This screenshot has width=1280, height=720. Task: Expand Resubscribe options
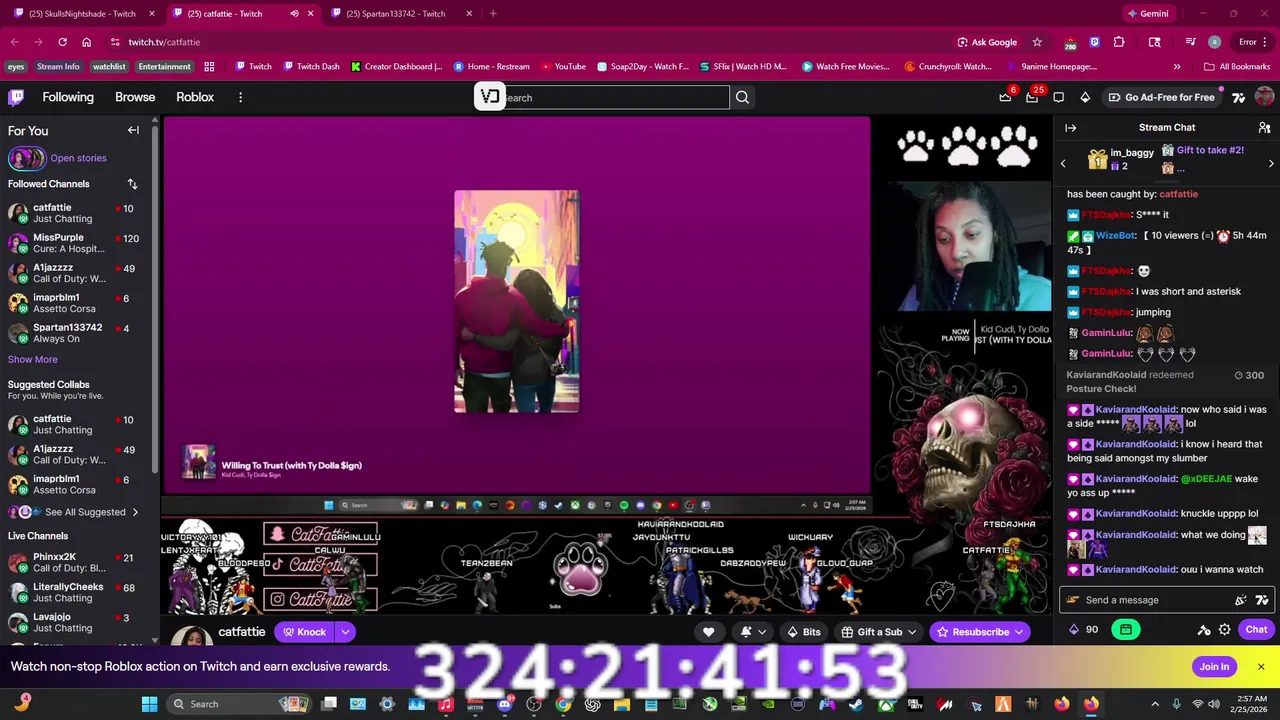tap(1019, 632)
